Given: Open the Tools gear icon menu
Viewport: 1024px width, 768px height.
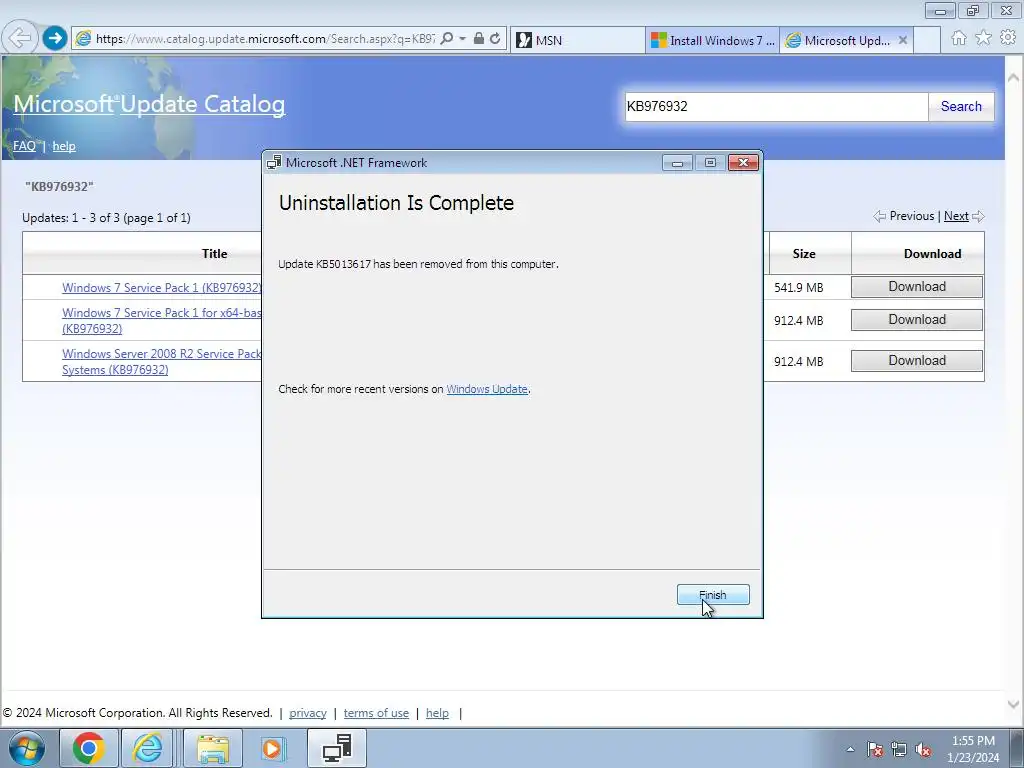Looking at the screenshot, I should (1008, 39).
